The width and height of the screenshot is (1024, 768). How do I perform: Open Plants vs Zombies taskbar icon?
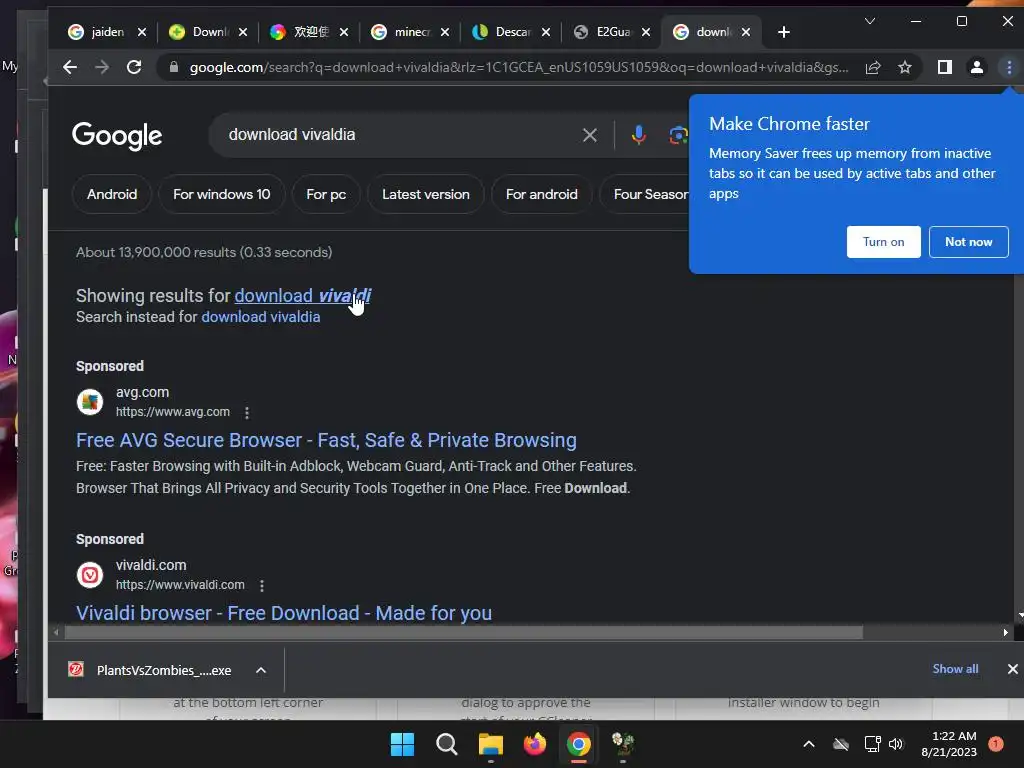pyautogui.click(x=623, y=744)
